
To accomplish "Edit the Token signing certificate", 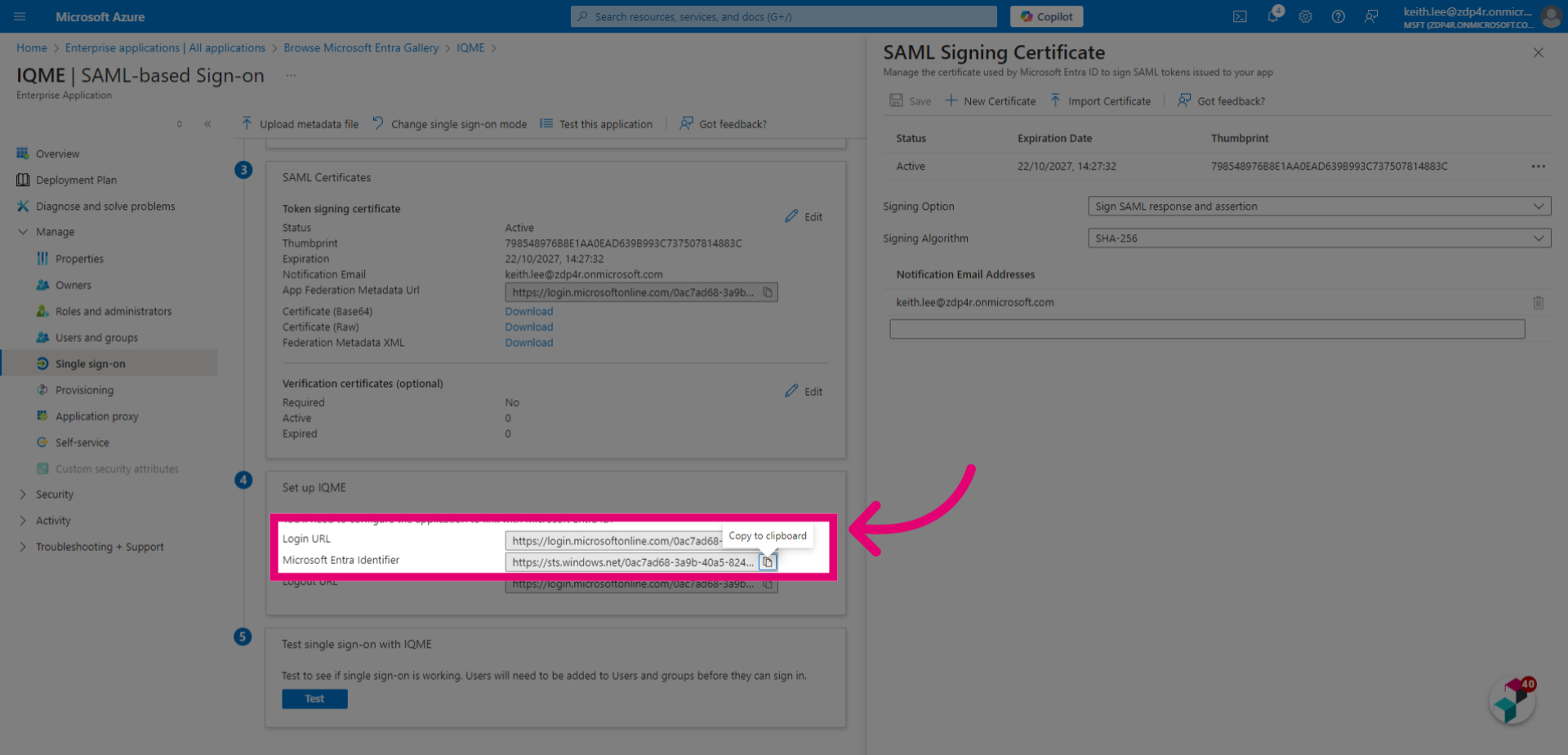I will 804,216.
